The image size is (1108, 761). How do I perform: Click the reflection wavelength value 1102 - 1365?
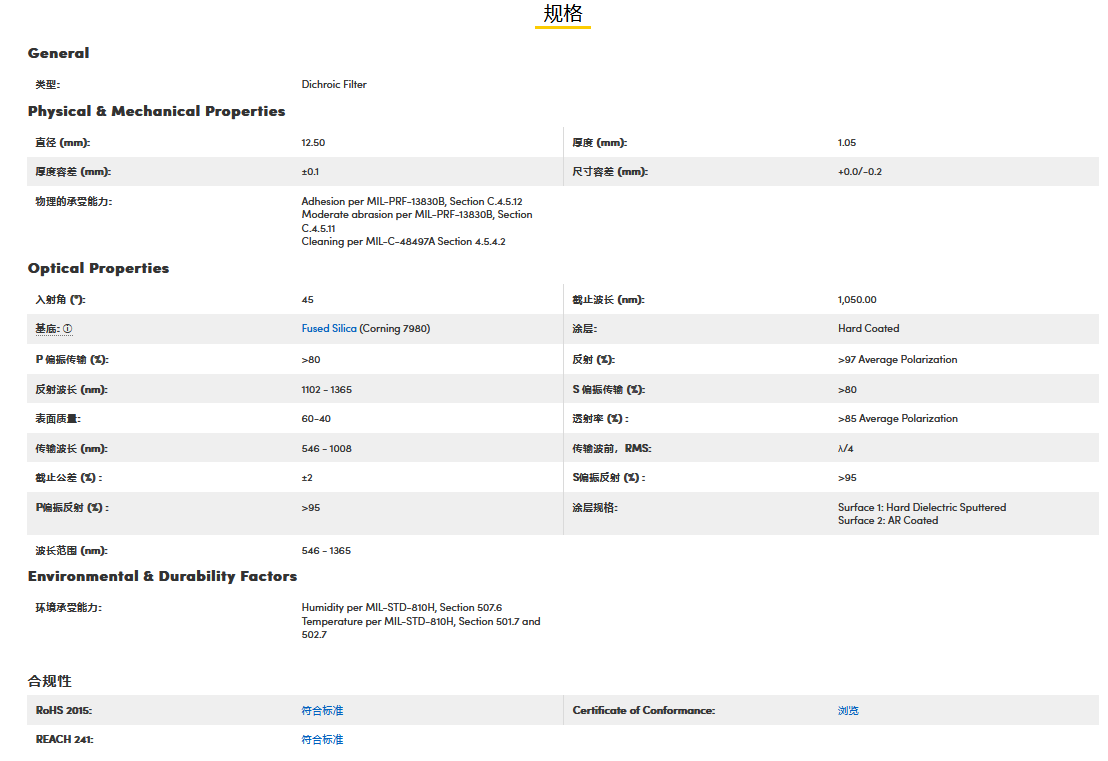326,390
